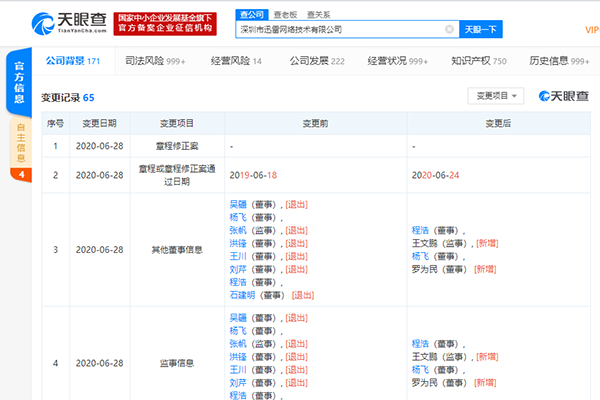Open 洪锋 link in row 4
Viewport: 600px width, 400px height.
(x=238, y=357)
